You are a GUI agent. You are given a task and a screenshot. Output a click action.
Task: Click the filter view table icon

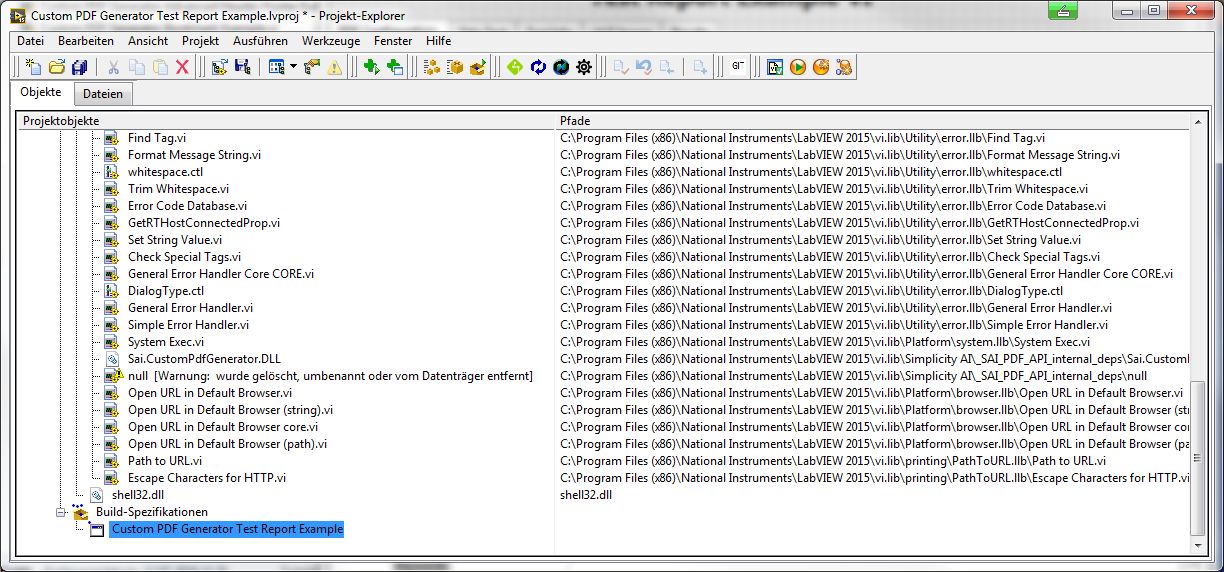click(x=276, y=68)
